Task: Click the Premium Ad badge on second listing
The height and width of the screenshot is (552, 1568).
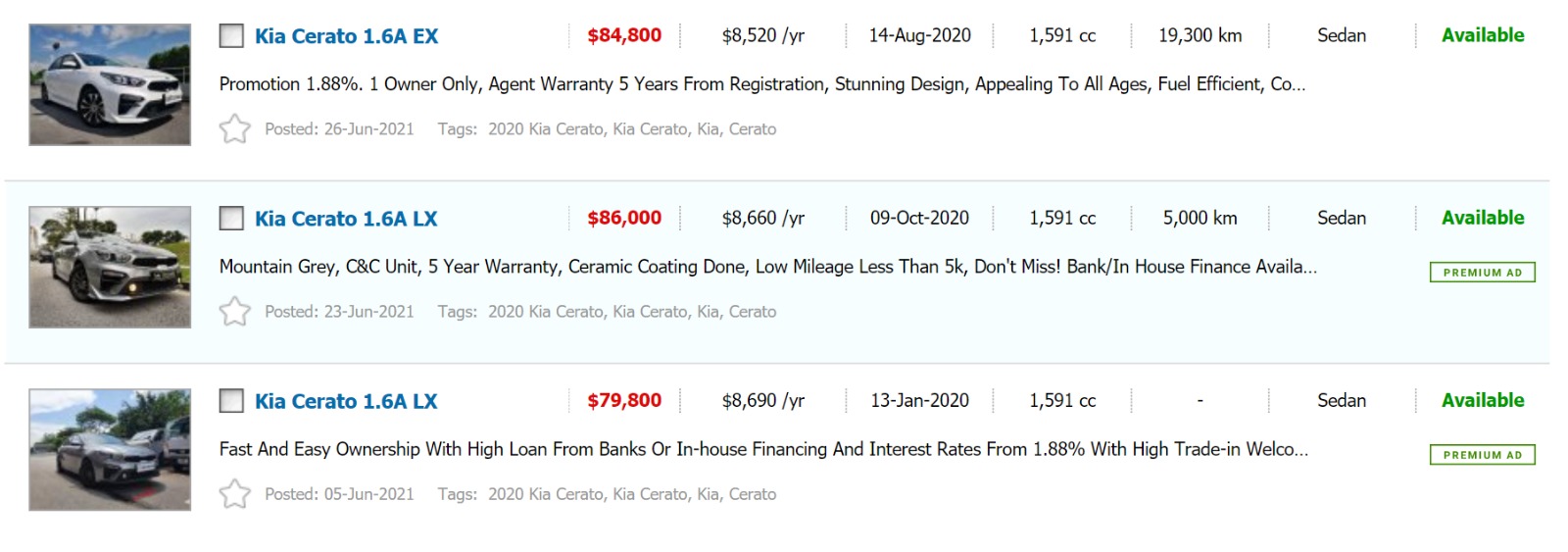Action: (x=1482, y=273)
